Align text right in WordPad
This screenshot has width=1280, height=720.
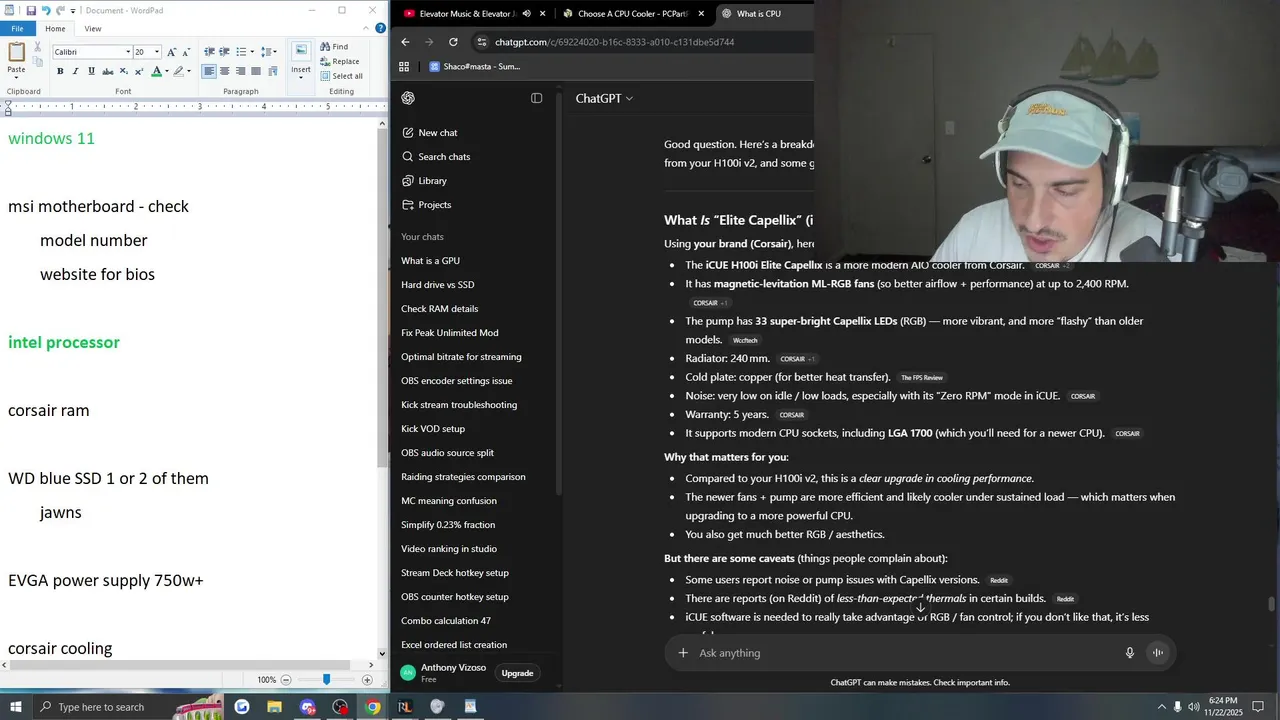click(x=241, y=71)
